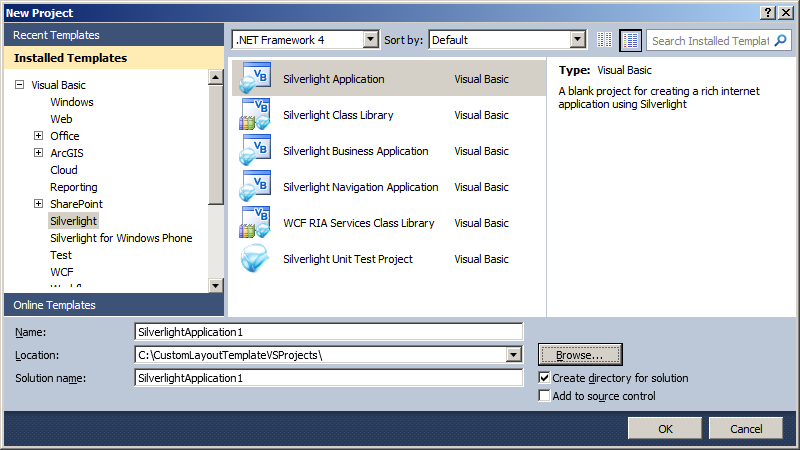
Task: Select Windows template category
Action: pos(72,102)
